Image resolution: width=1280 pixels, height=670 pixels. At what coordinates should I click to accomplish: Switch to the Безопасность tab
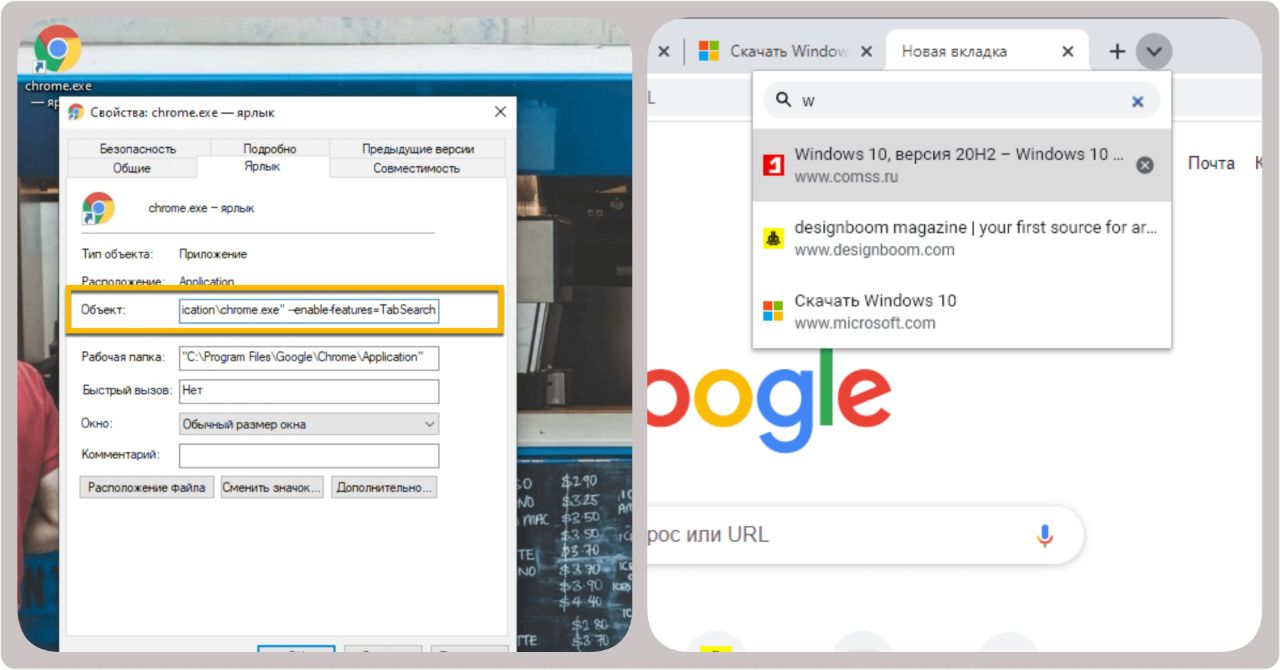point(138,149)
